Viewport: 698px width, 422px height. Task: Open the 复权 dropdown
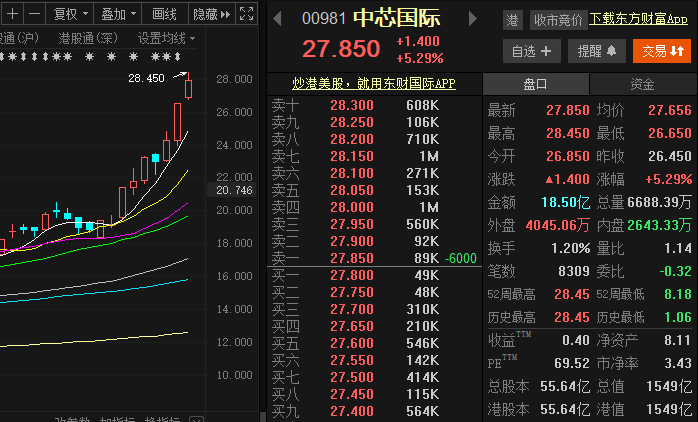point(70,14)
